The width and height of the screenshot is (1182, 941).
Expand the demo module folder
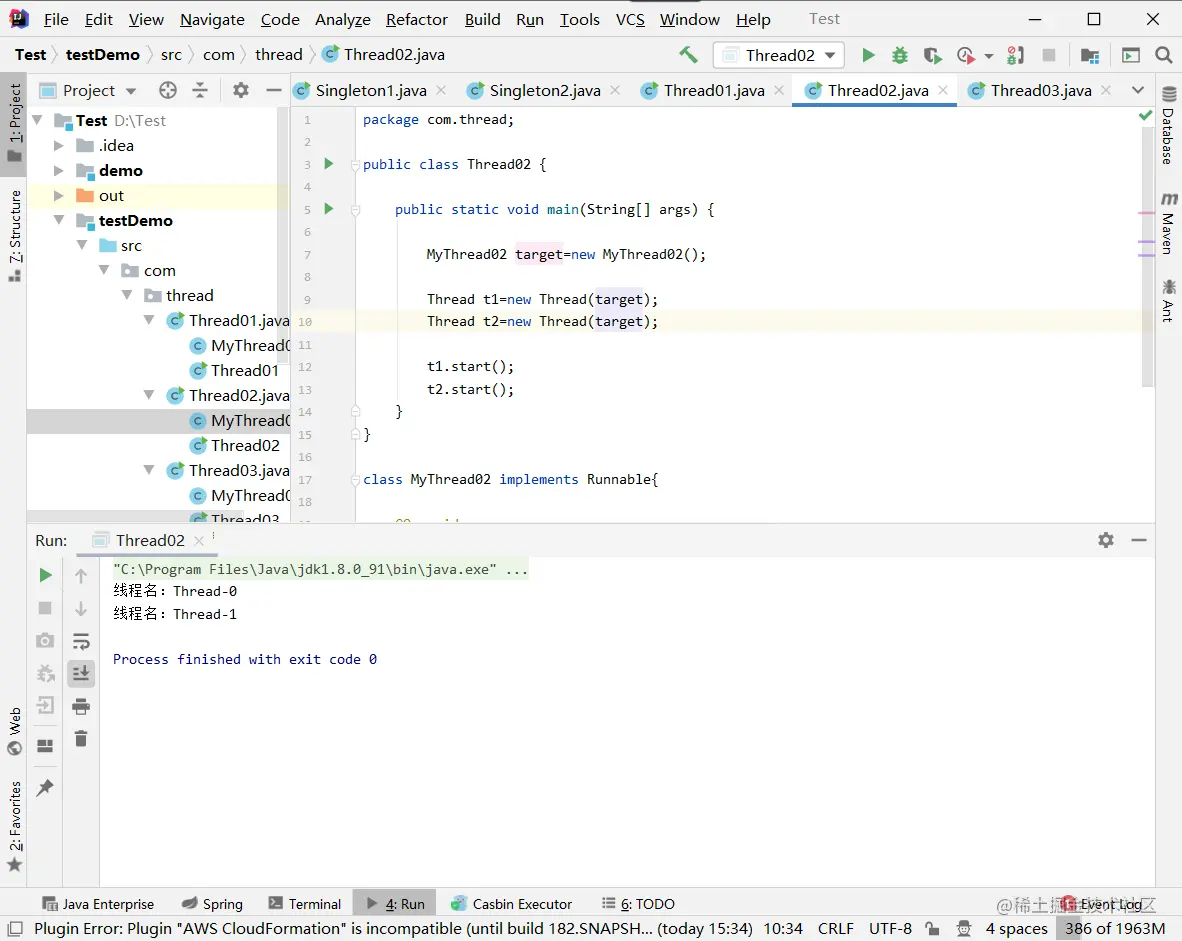(58, 170)
